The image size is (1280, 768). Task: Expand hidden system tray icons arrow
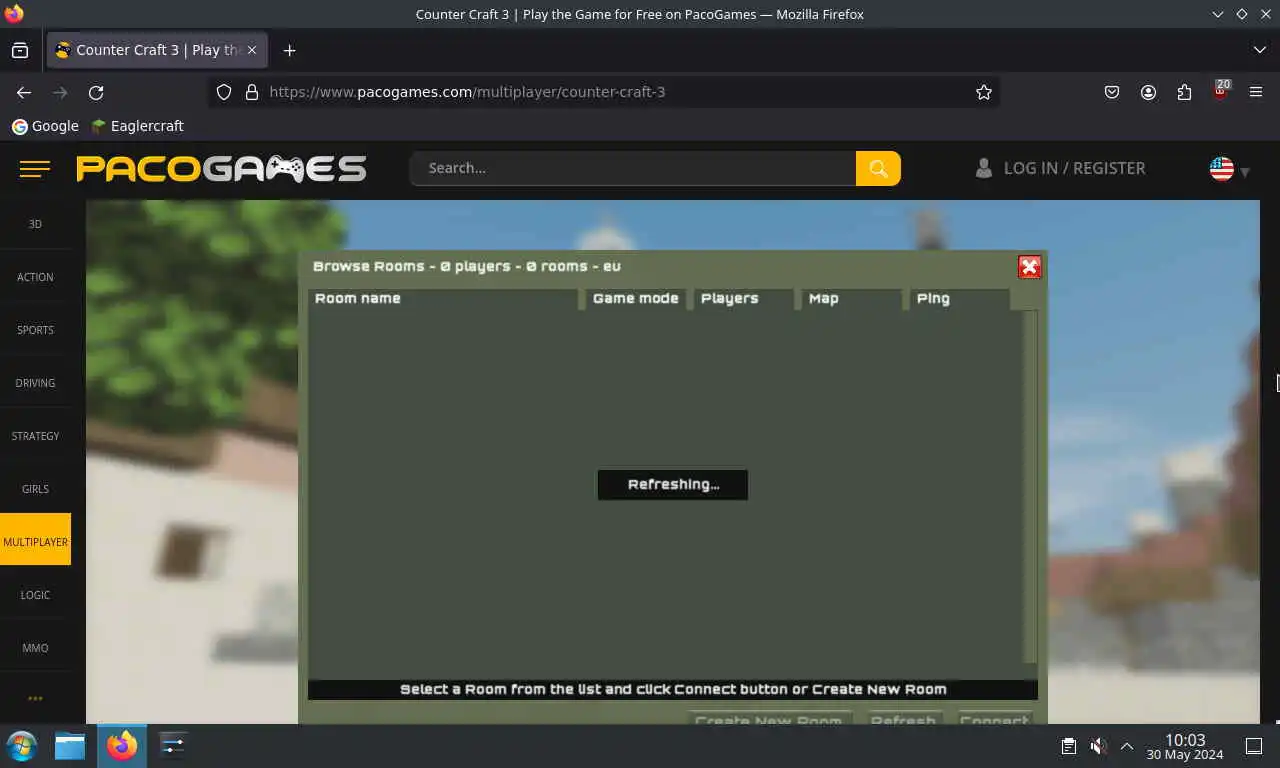click(1126, 746)
